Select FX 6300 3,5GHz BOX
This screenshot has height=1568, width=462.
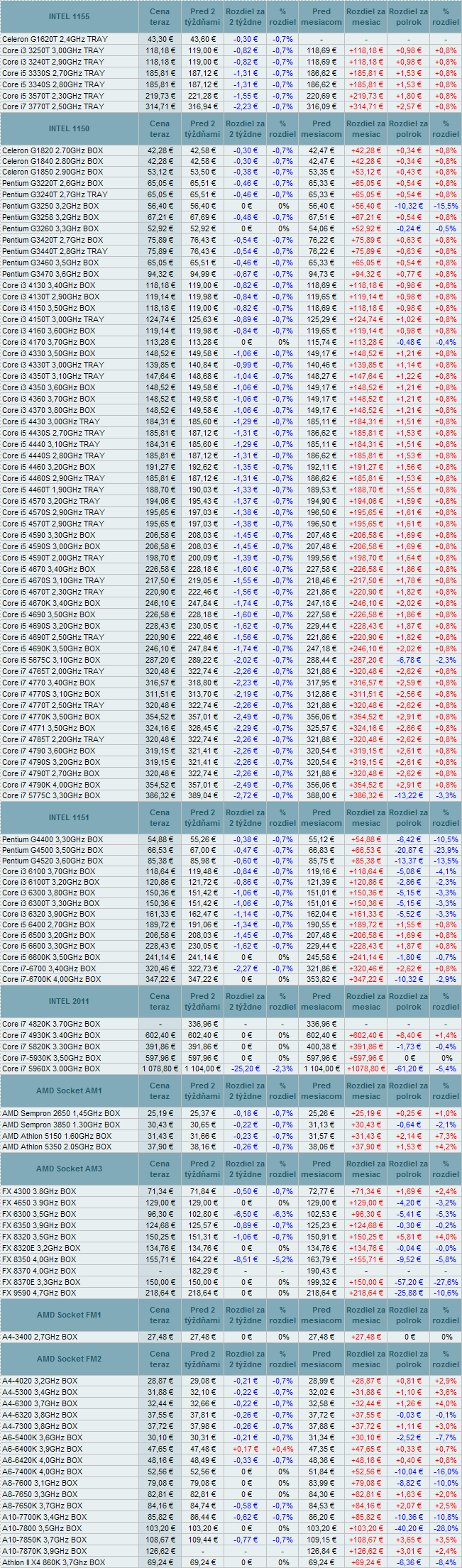[x=38, y=1214]
